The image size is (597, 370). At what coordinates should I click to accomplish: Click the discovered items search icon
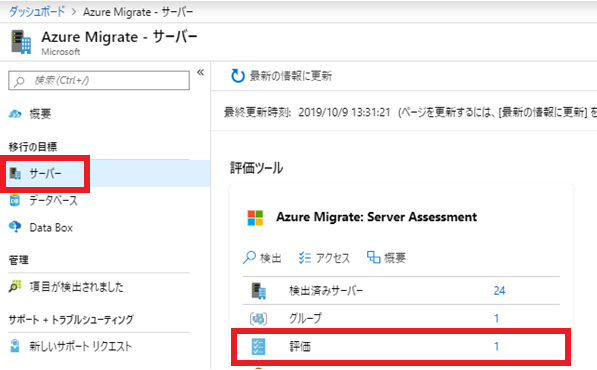pyautogui.click(x=15, y=286)
